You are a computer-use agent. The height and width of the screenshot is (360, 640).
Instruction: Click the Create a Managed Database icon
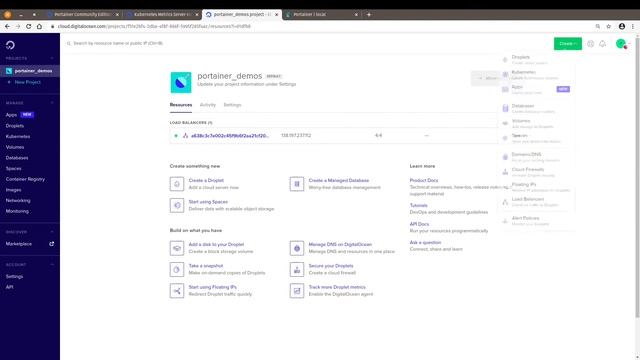[x=297, y=184]
